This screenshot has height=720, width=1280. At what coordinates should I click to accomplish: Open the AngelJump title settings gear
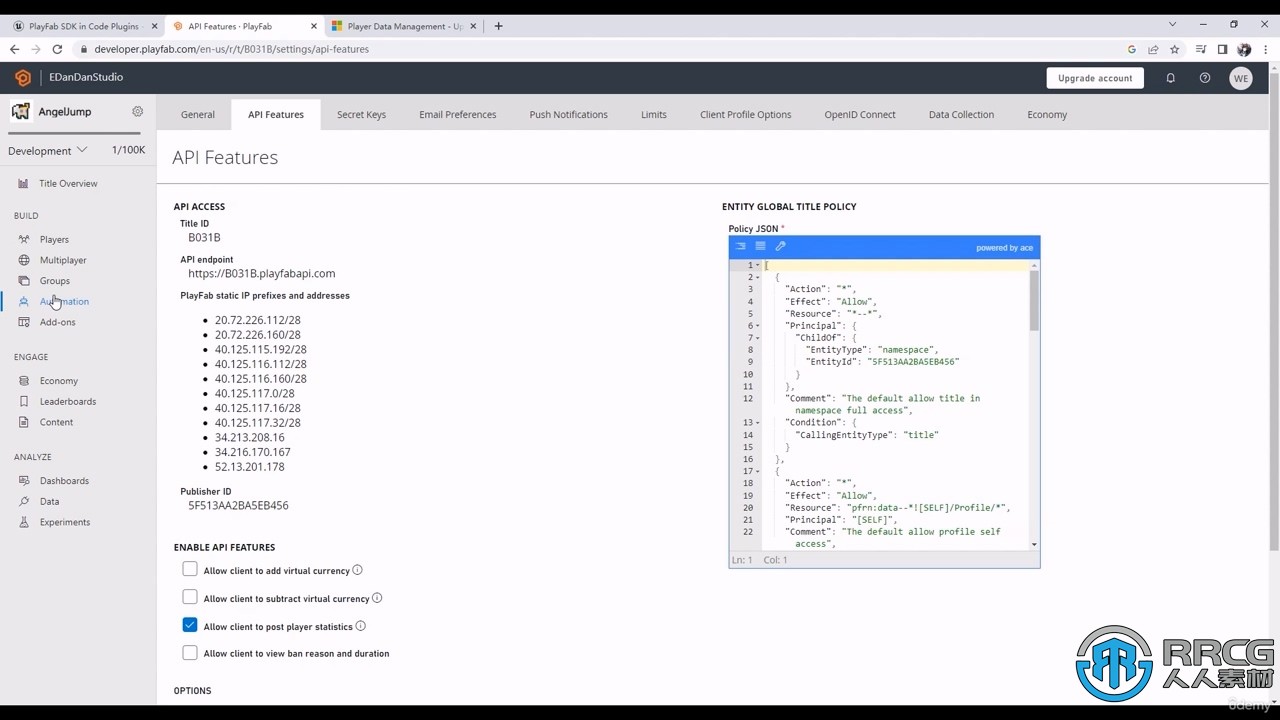tap(138, 111)
